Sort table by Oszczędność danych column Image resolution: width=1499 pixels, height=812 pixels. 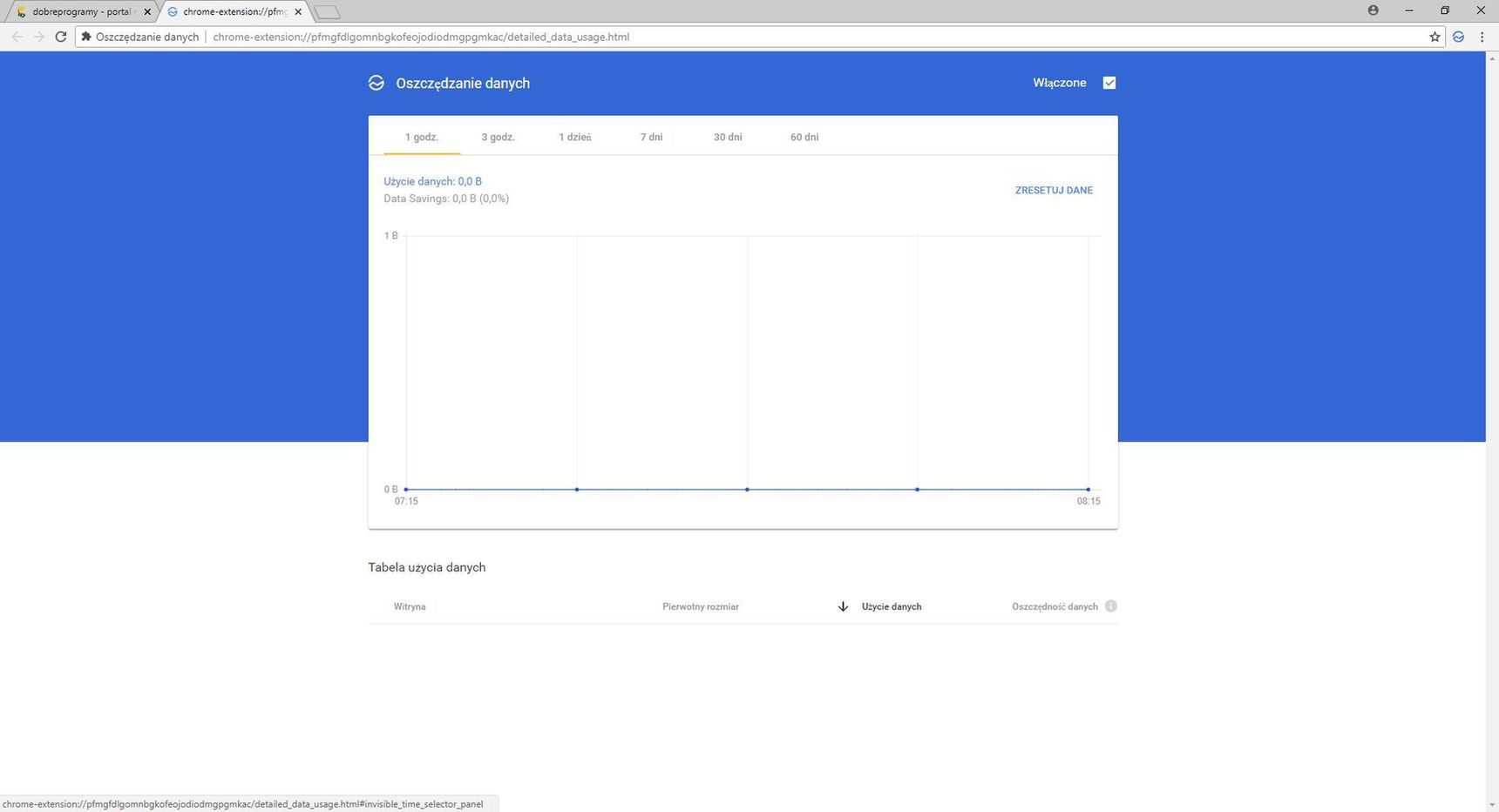[x=1055, y=606]
